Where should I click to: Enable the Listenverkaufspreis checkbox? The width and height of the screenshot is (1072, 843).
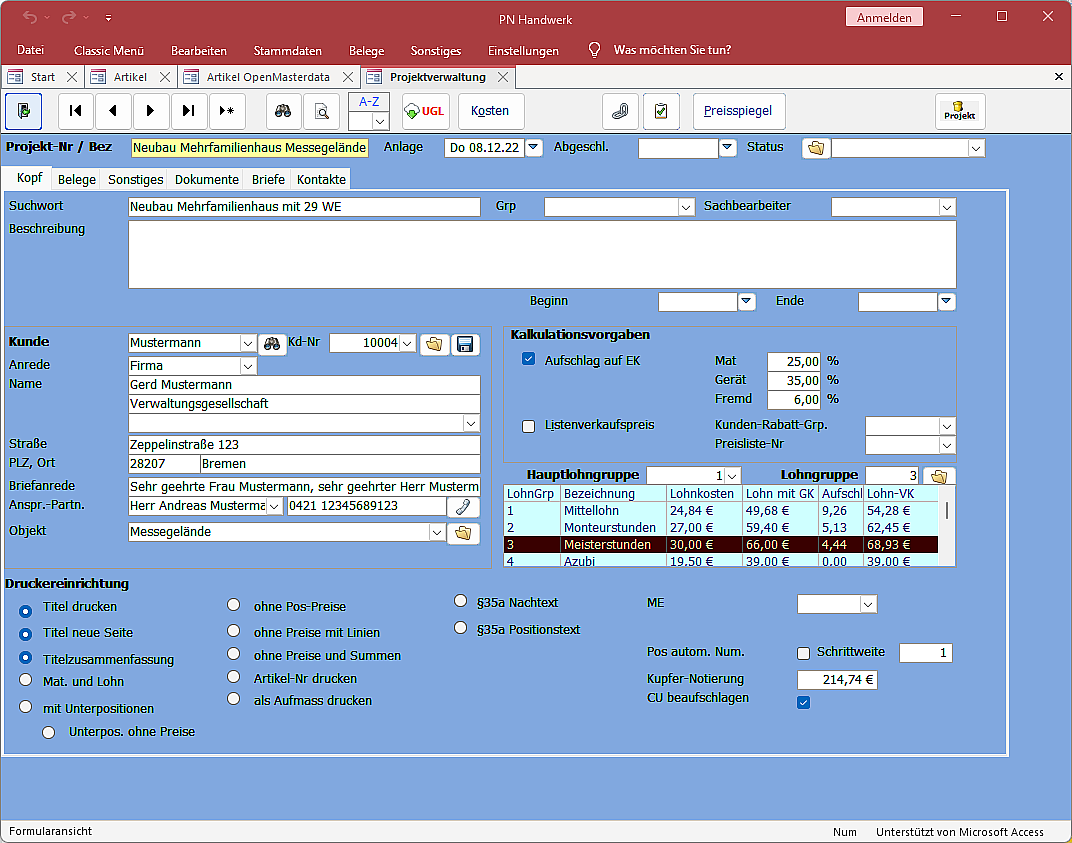pyautogui.click(x=529, y=426)
